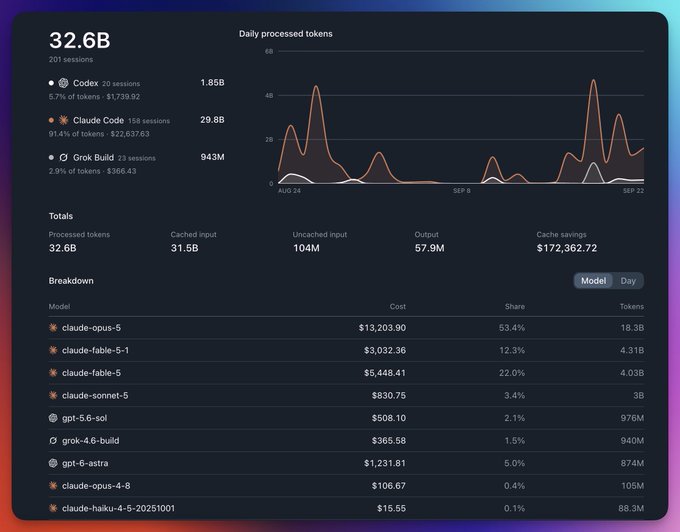Click the $1,231.81 cost cell
This screenshot has height=532, width=680.
(x=385, y=463)
